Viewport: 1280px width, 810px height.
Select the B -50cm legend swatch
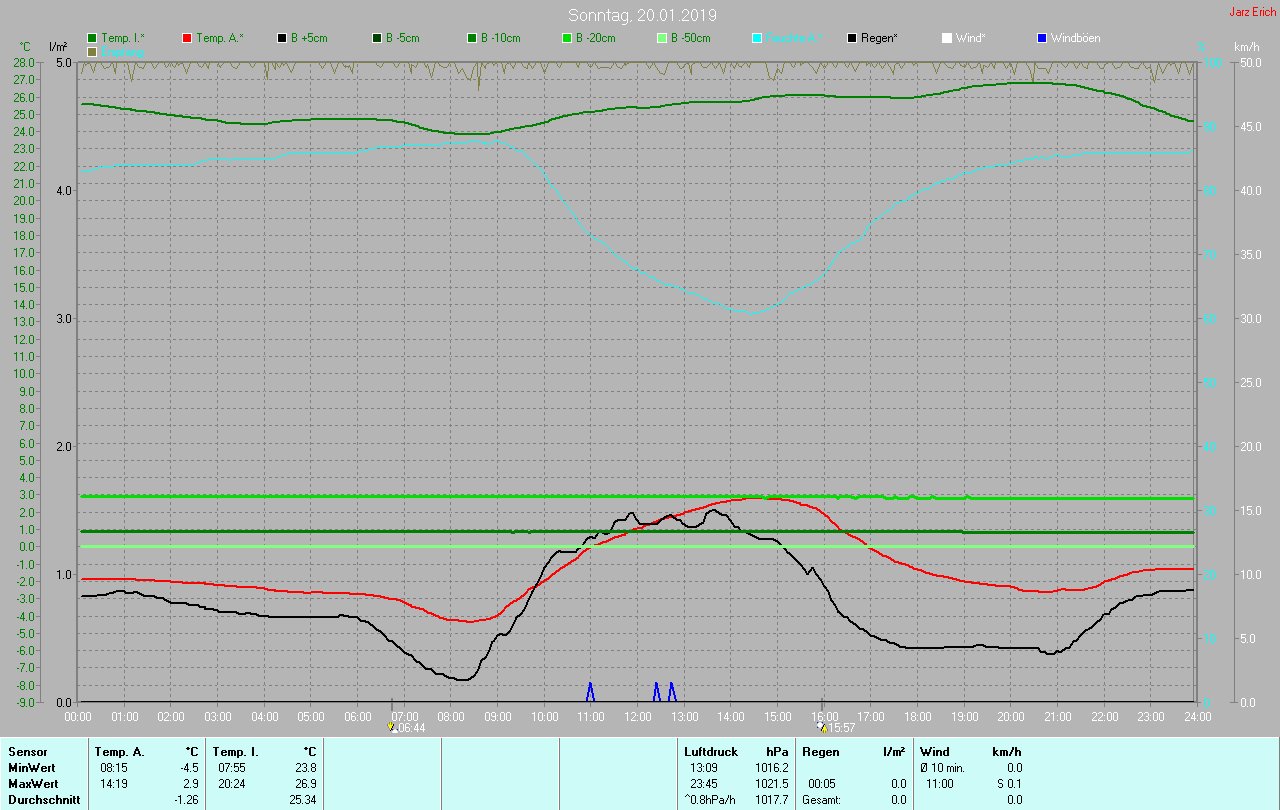662,38
